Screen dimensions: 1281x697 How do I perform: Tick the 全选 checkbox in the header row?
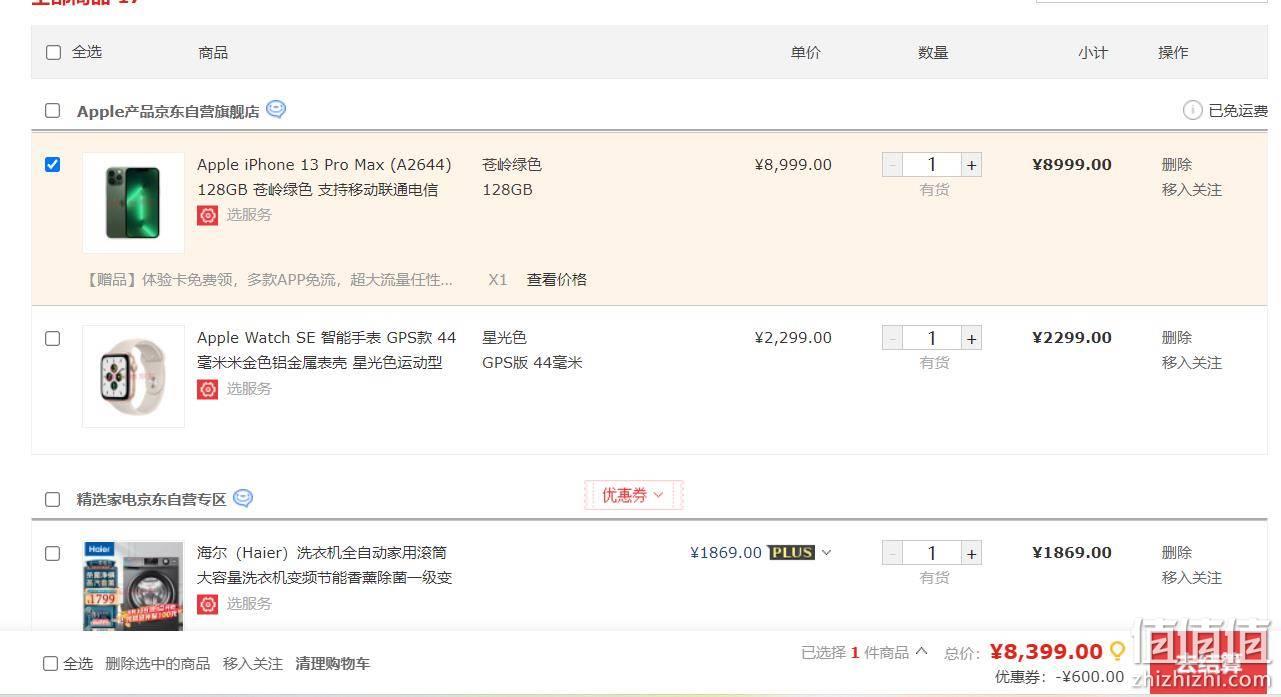pos(53,52)
